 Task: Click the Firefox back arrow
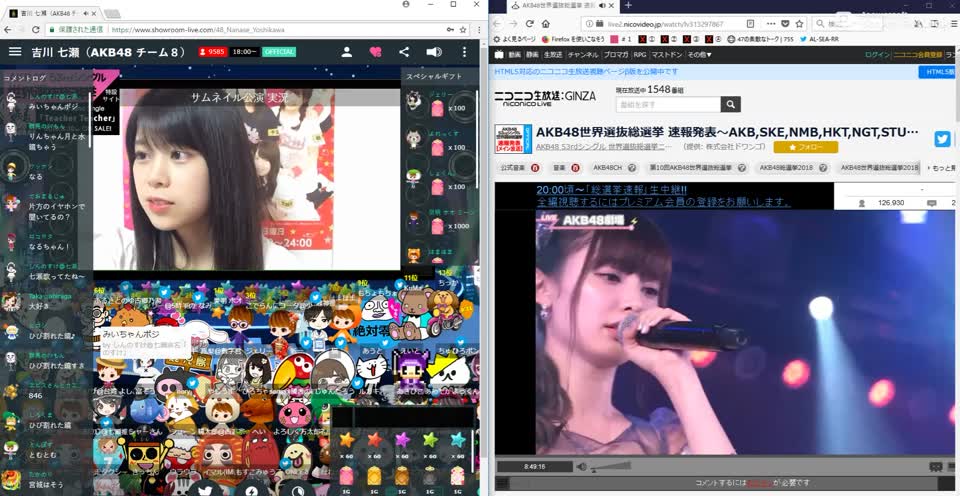tap(498, 24)
